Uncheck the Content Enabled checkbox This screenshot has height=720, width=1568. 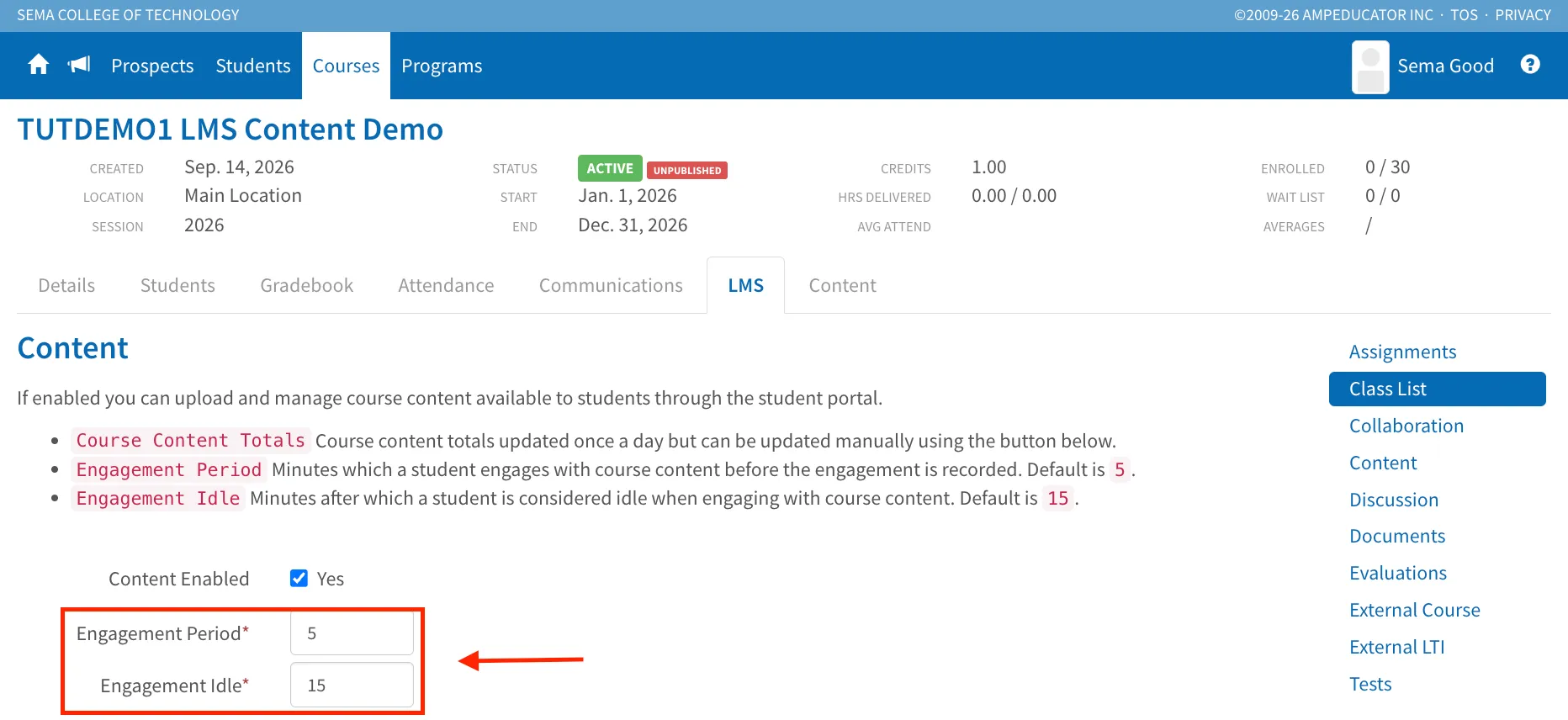click(299, 578)
